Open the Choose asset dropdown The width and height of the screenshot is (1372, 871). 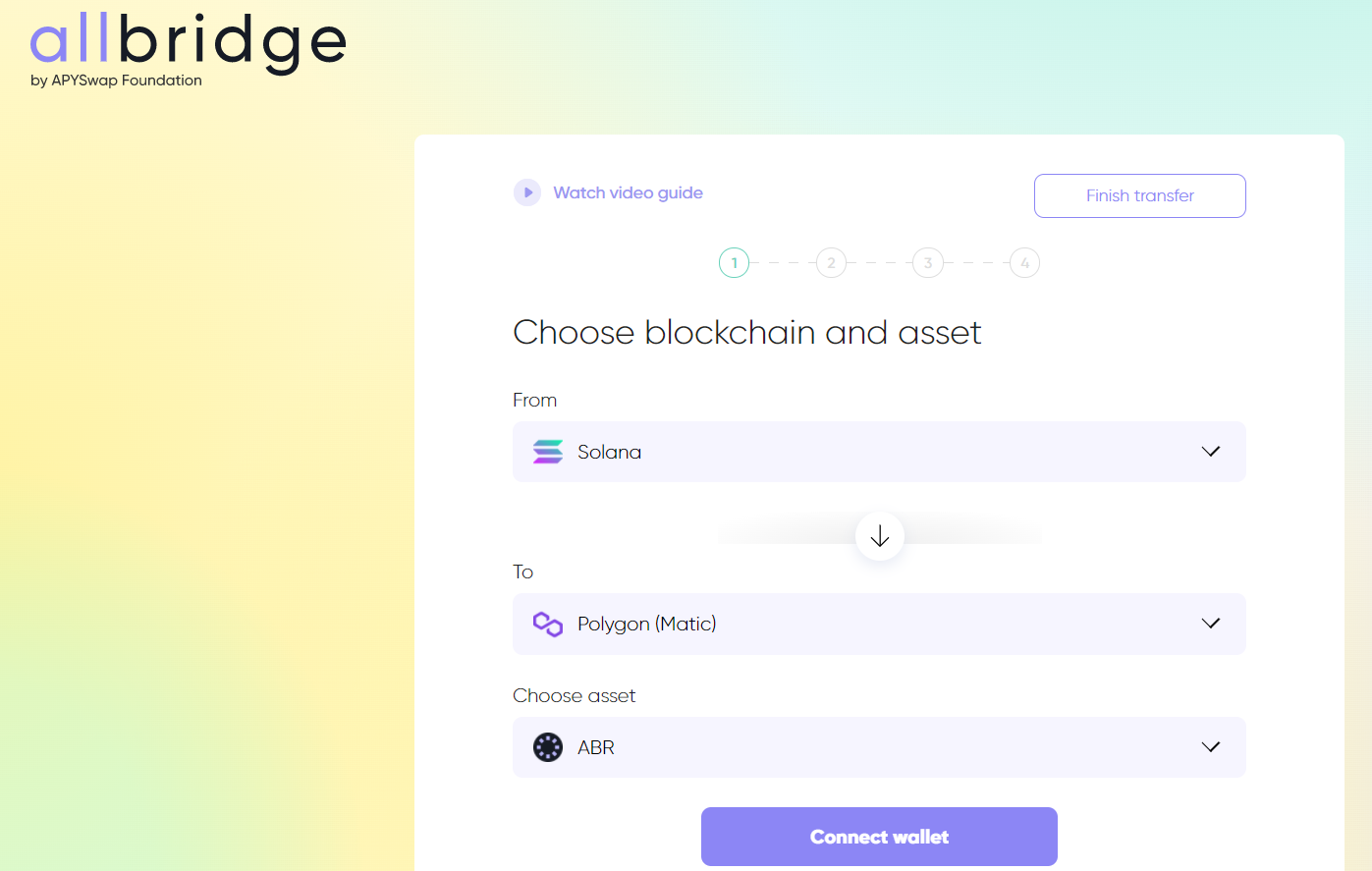1210,747
